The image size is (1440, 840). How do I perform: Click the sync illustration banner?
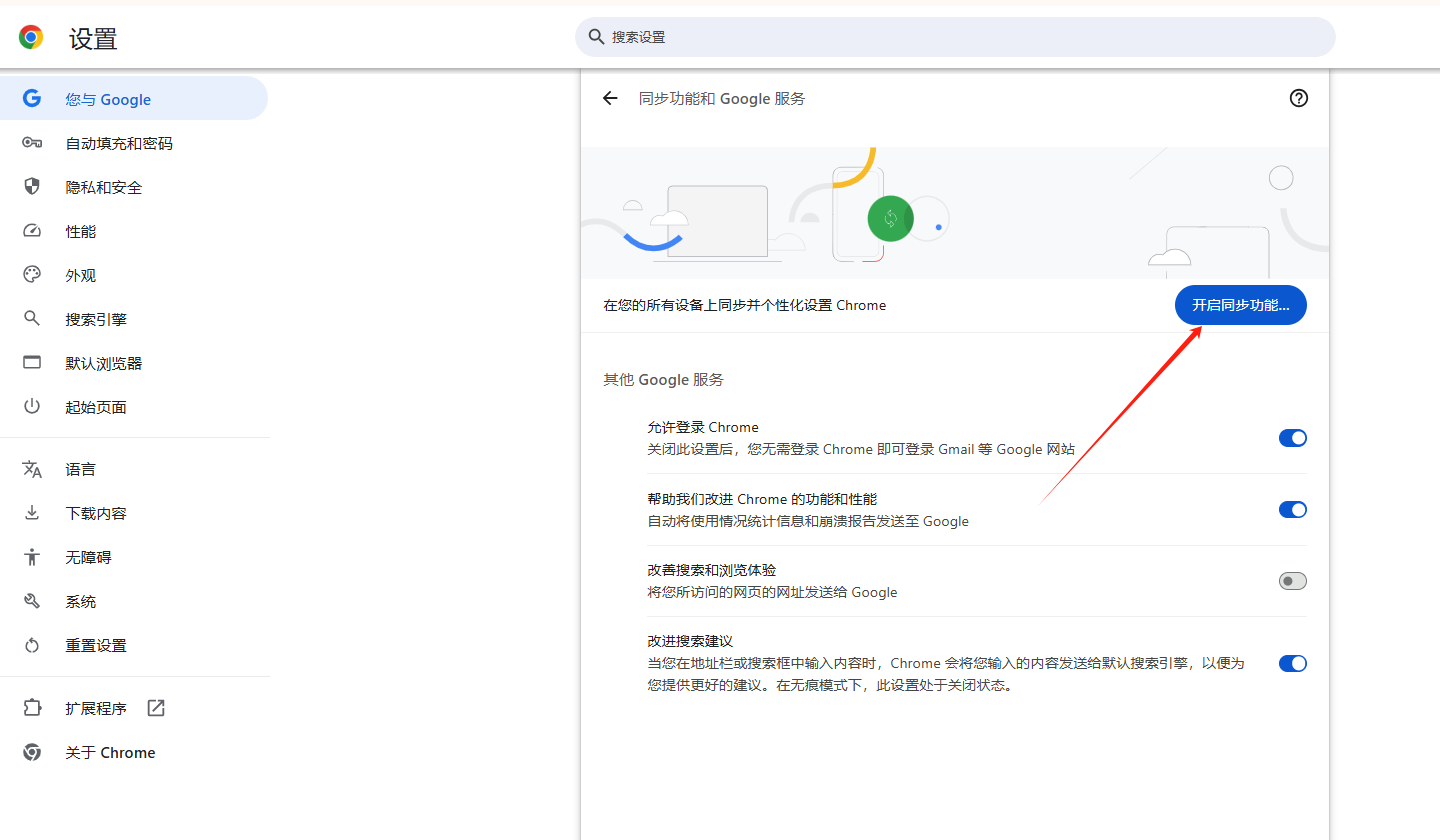pyautogui.click(x=955, y=212)
